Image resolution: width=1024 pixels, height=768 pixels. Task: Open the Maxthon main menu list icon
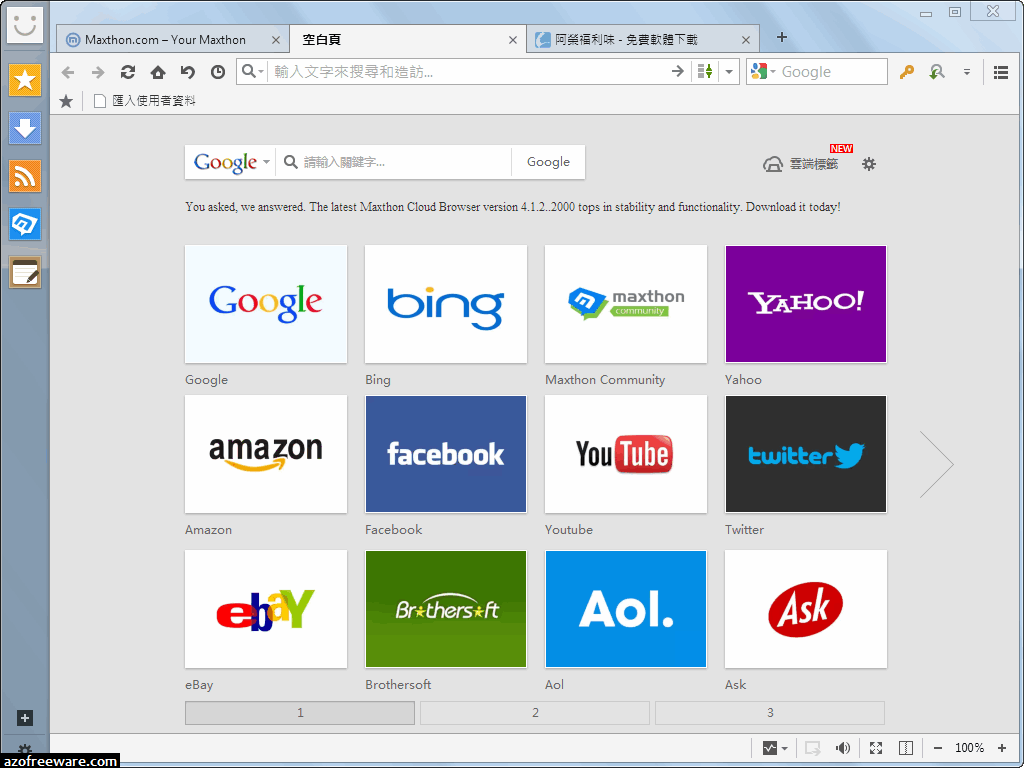click(1000, 71)
